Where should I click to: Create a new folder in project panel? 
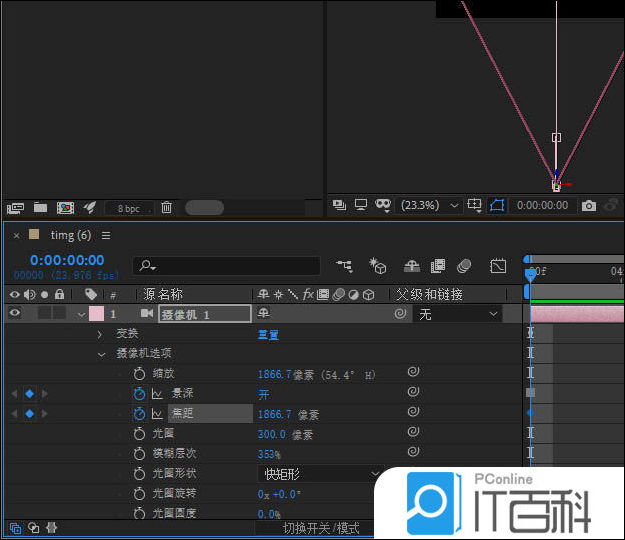(x=41, y=208)
